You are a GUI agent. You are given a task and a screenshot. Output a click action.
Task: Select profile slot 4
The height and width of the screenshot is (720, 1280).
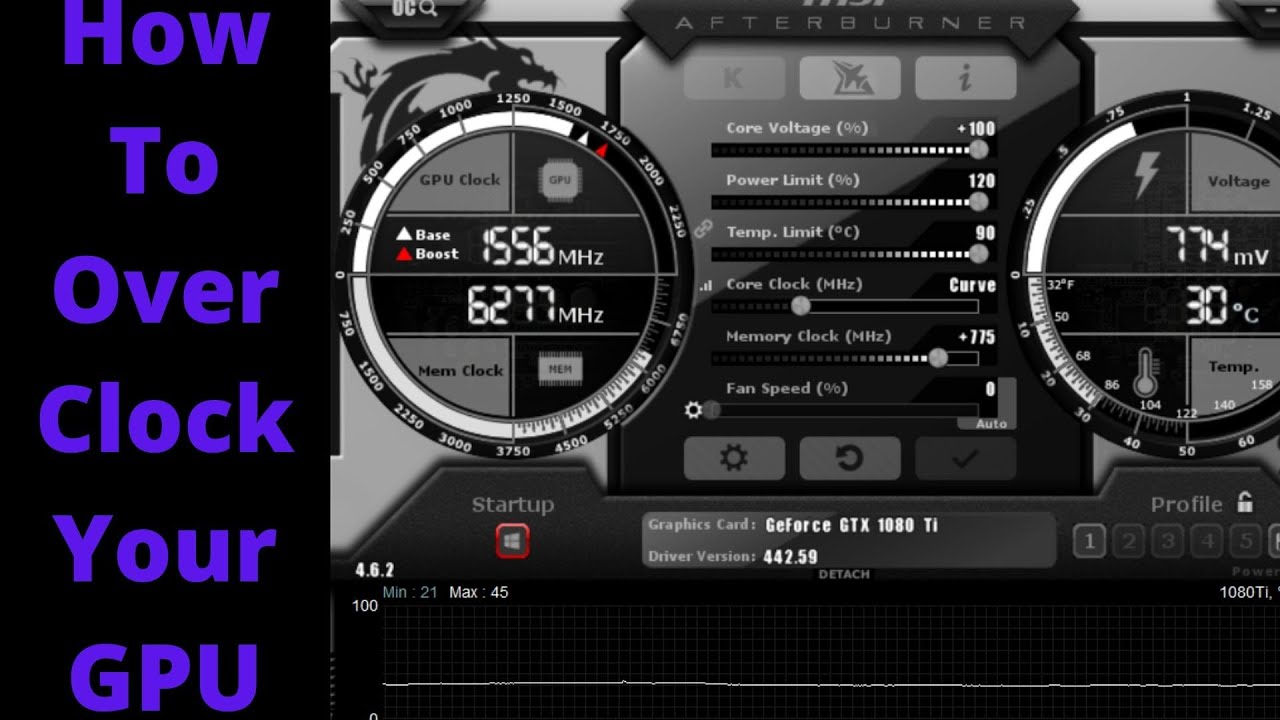coord(1207,542)
